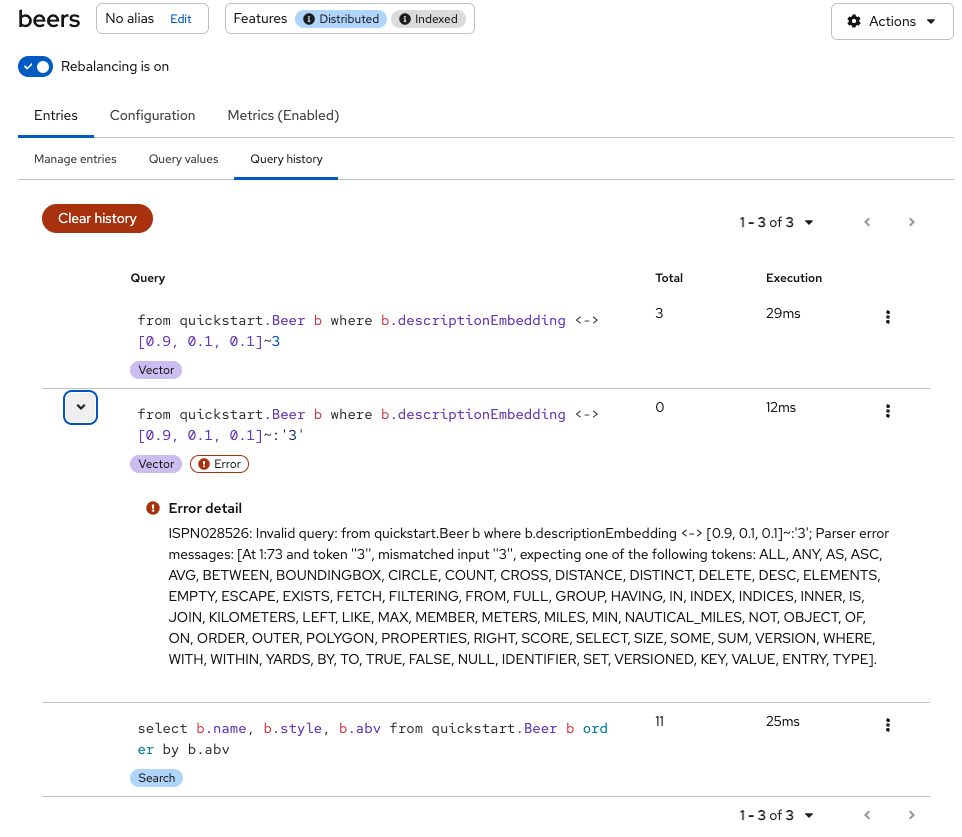Open the Metrics (Enabled) tab
This screenshot has height=837, width=962.
283,115
